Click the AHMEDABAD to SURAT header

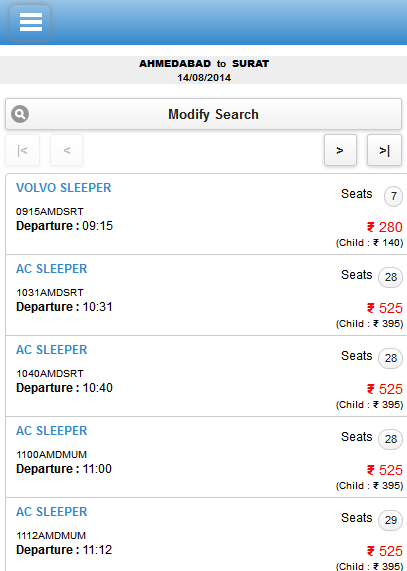[204, 63]
